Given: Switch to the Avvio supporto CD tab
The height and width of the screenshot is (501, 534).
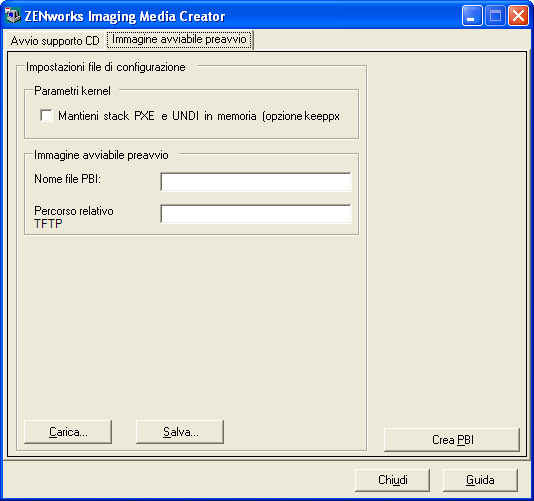Looking at the screenshot, I should 55,41.
